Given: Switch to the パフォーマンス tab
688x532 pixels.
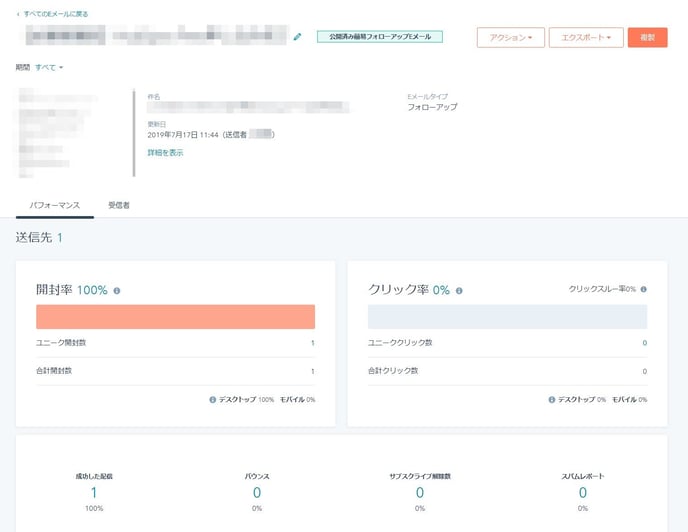Looking at the screenshot, I should click(55, 205).
